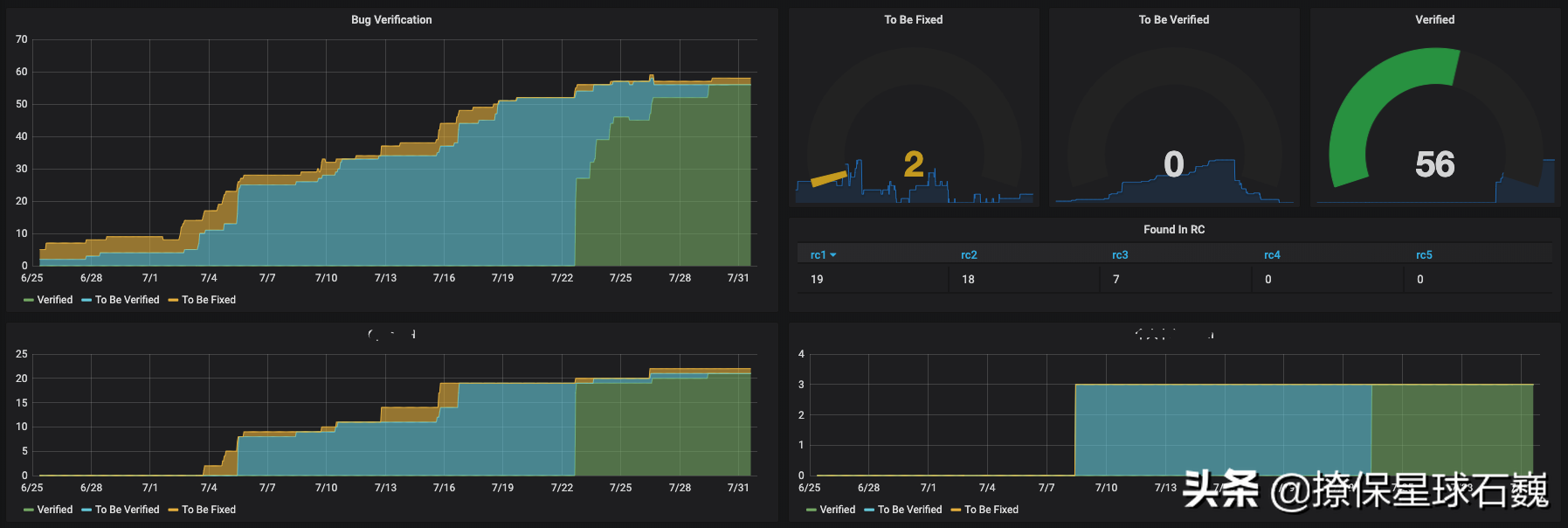Open the To Be Verified gauge panel title dropdown
This screenshot has height=528, width=1568.
coord(1173,19)
